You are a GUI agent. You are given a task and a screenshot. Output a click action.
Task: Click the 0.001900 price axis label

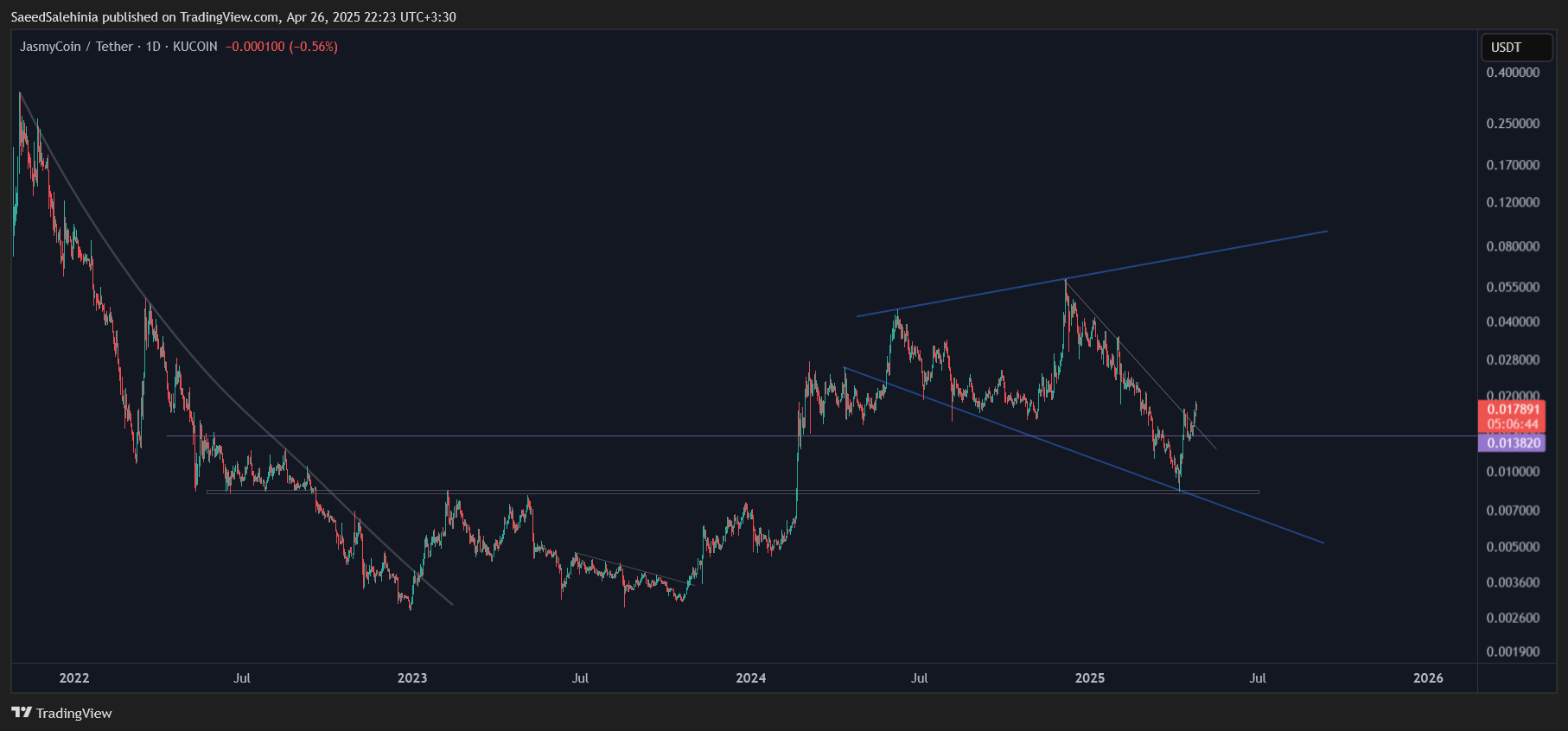click(x=1513, y=652)
